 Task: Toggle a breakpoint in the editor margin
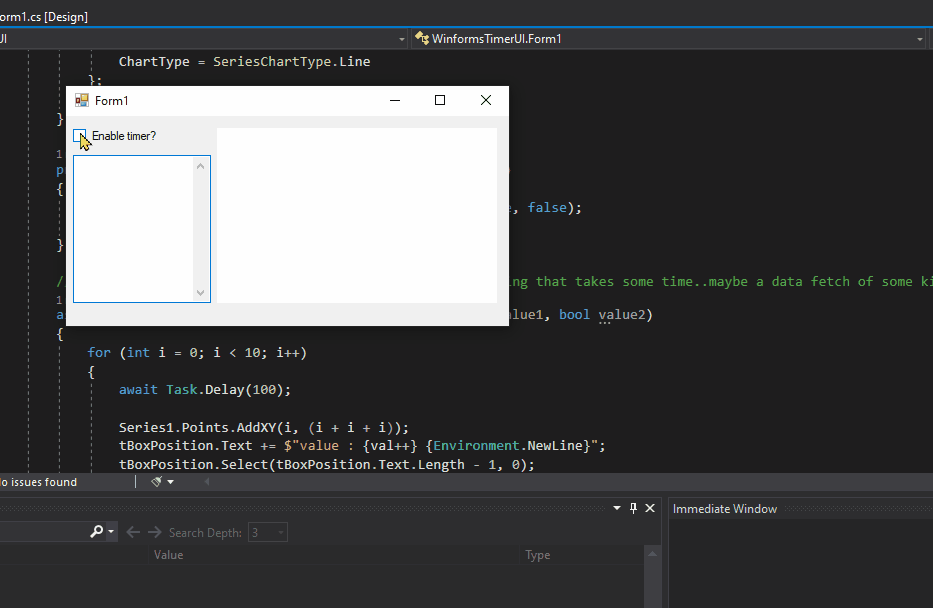point(8,389)
